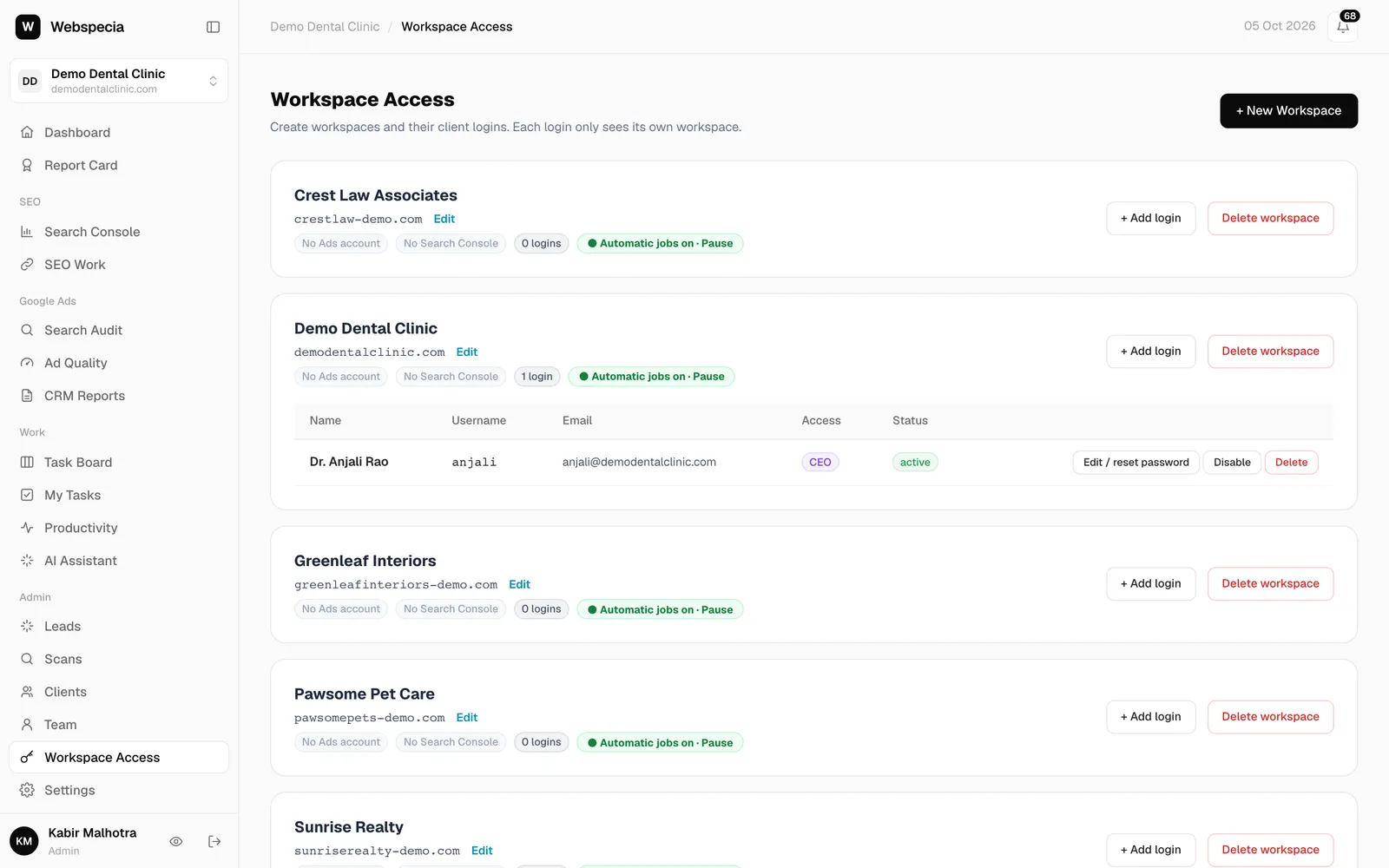Click the Team person icon

coord(27,725)
